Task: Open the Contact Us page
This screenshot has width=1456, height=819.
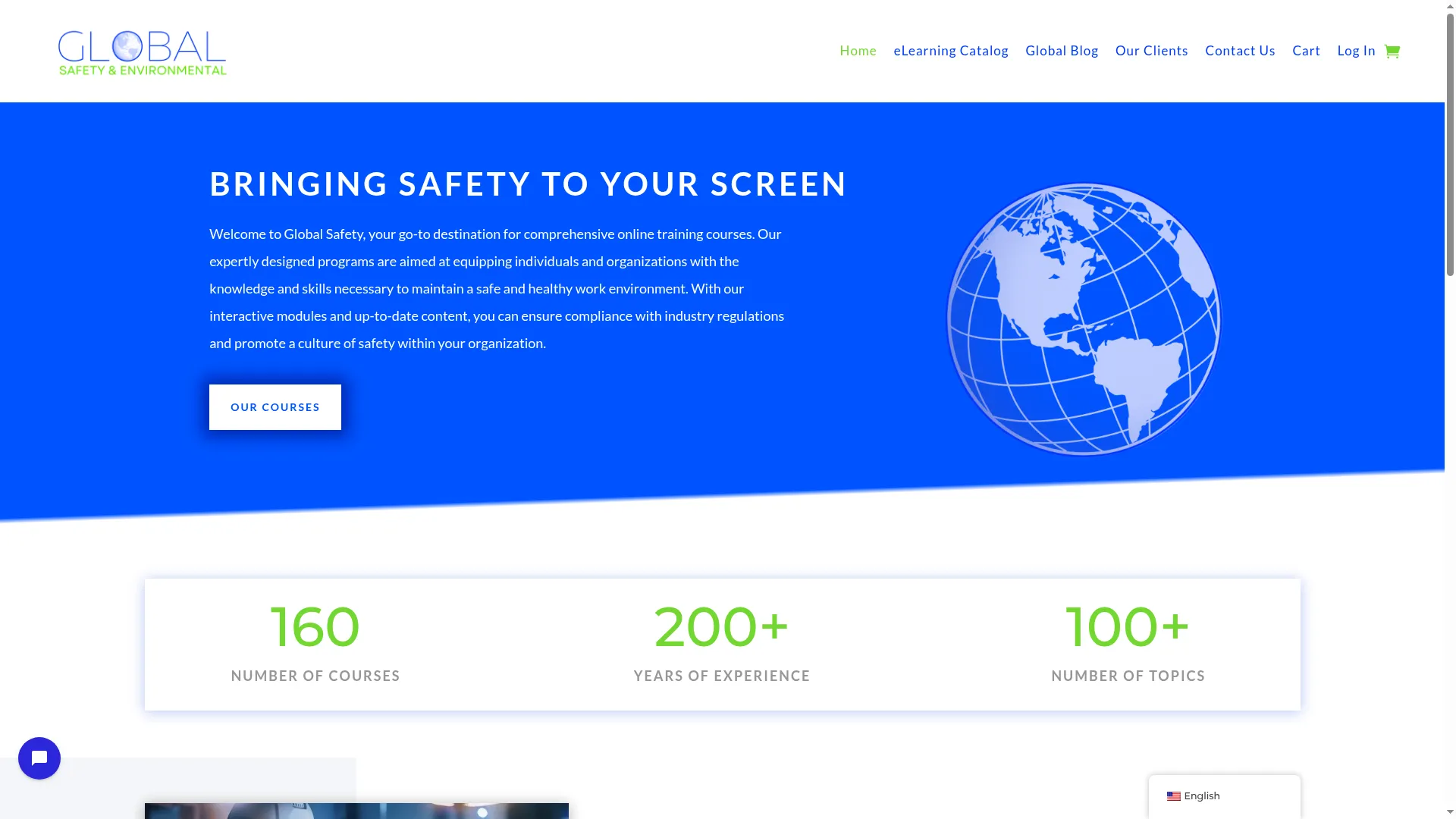Action: pyautogui.click(x=1240, y=51)
